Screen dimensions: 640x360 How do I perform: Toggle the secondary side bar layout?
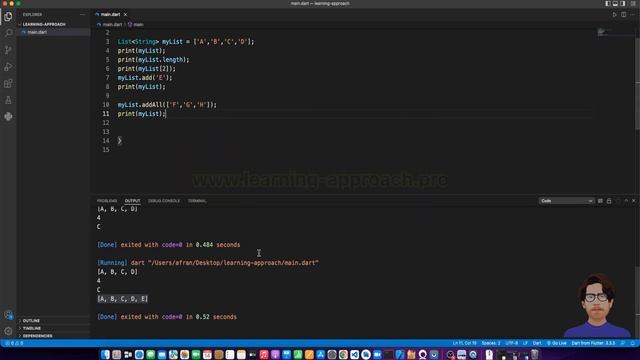point(623,3)
